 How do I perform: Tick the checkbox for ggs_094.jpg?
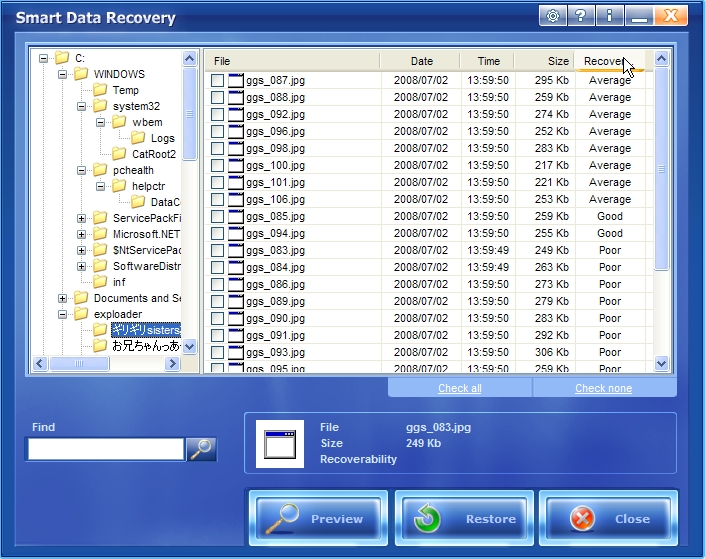click(x=217, y=233)
